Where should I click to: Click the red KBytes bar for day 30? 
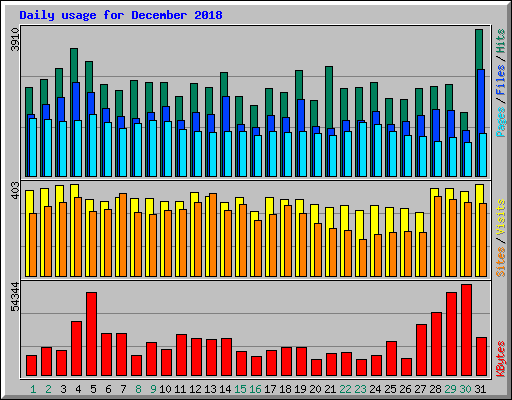point(467,330)
